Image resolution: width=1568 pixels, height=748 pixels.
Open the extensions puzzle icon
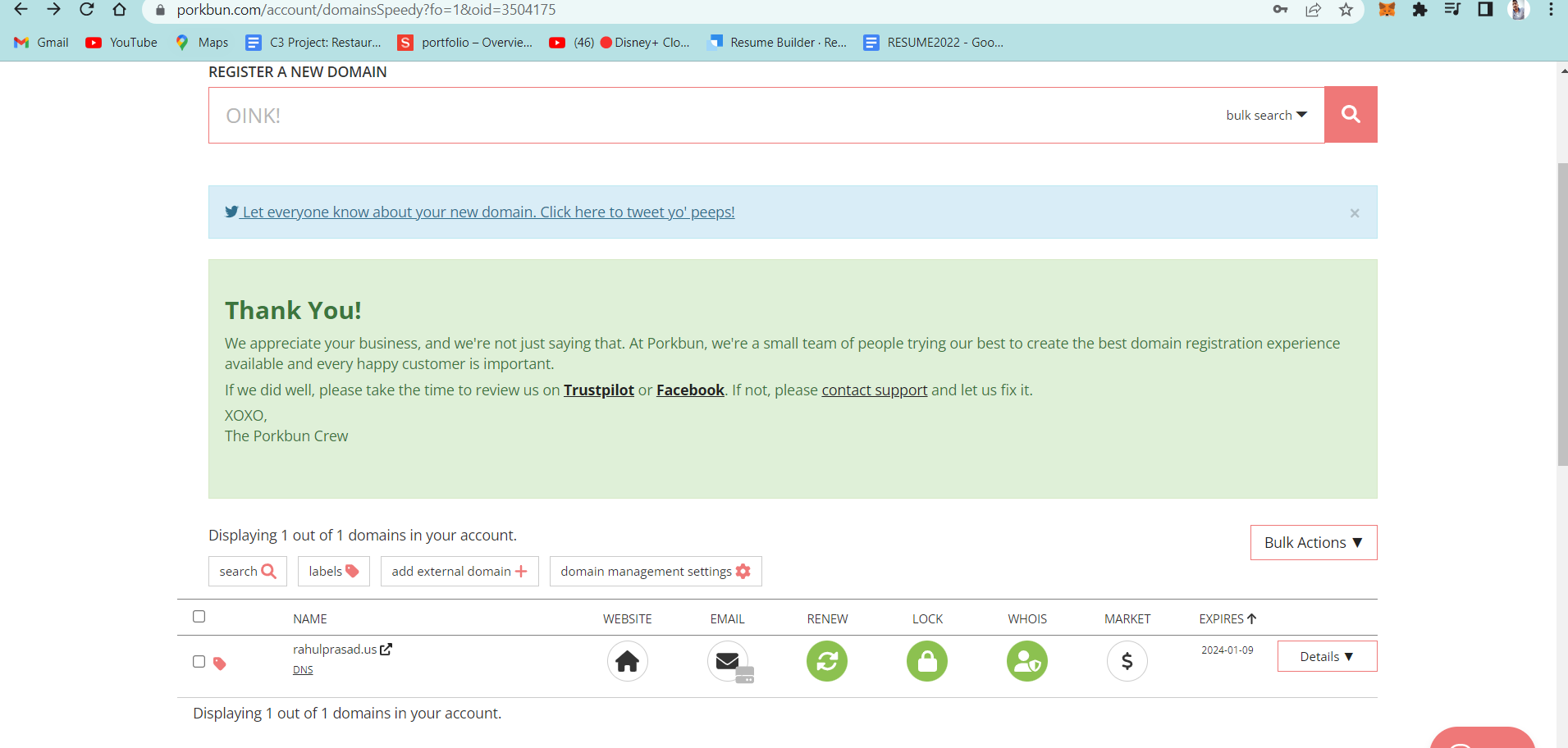click(x=1419, y=10)
